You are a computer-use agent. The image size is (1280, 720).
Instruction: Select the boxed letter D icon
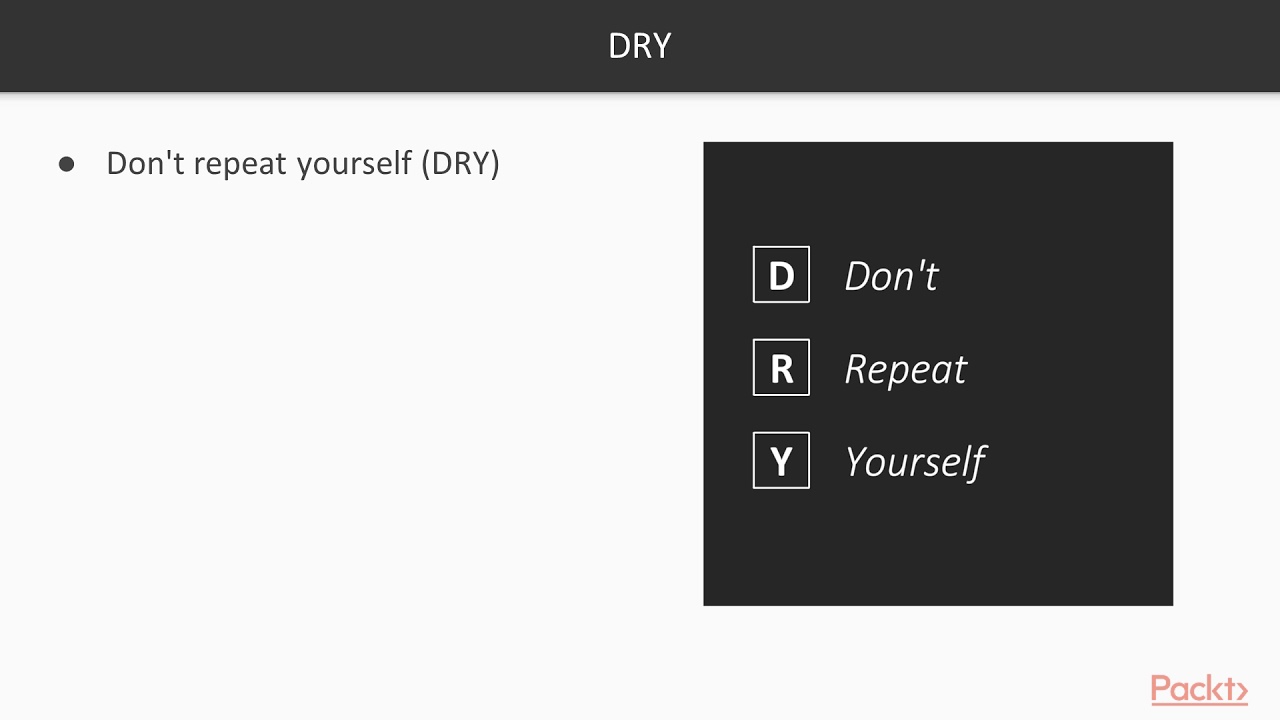781,275
